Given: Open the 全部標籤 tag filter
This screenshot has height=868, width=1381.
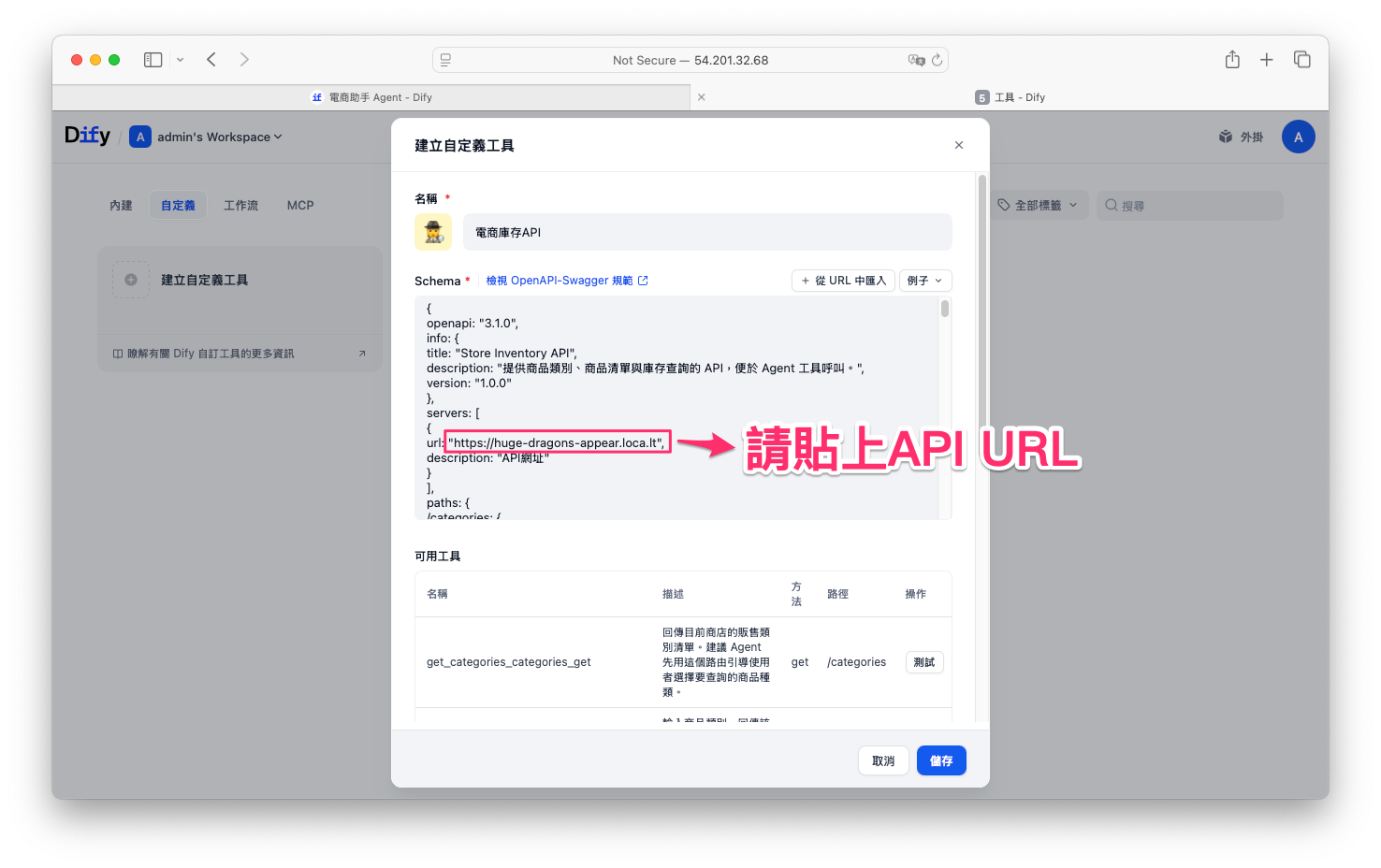Looking at the screenshot, I should 1039,206.
